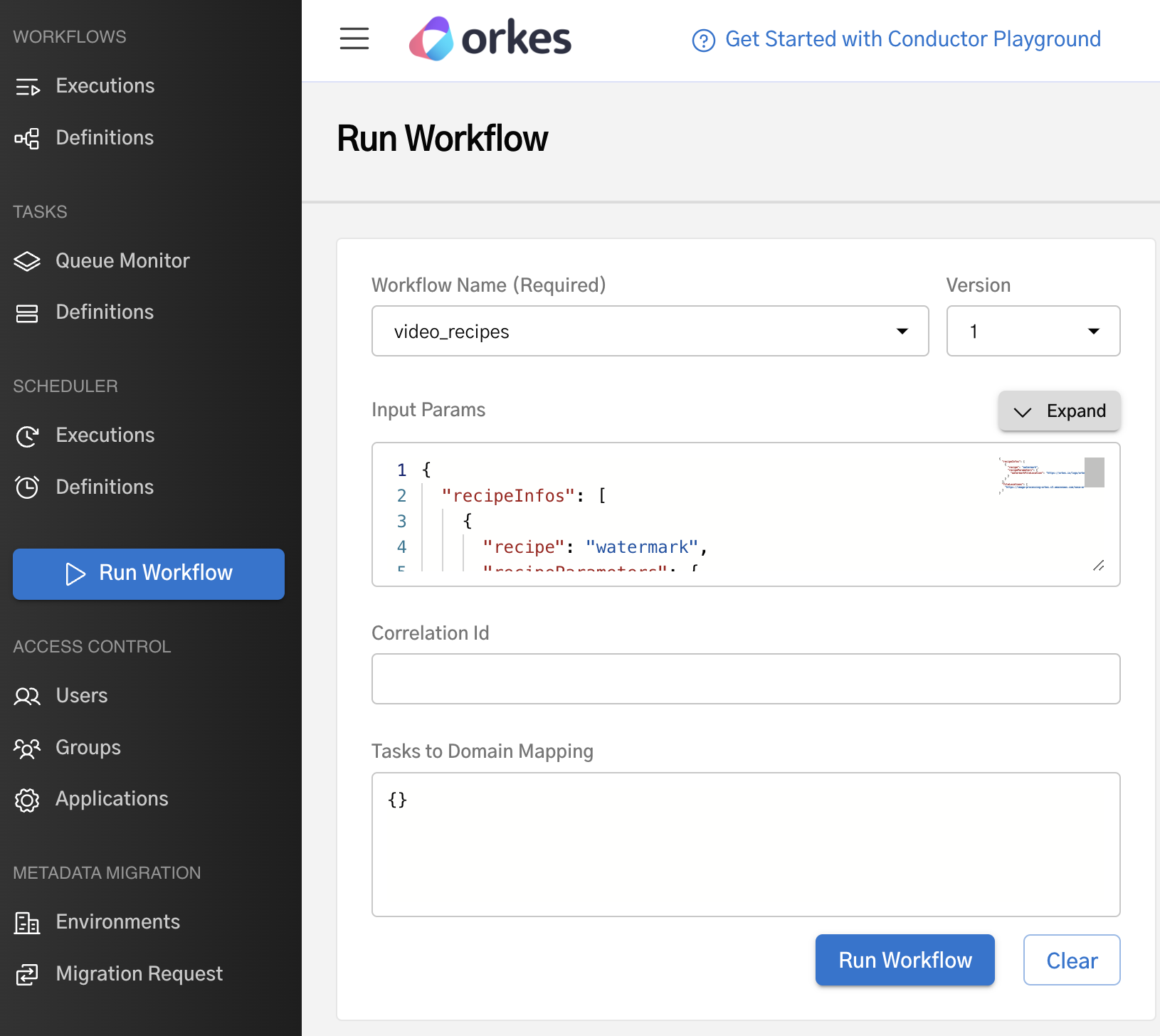The width and height of the screenshot is (1160, 1036).
Task: Click the help icon beside Conductor Playground
Action: pyautogui.click(x=703, y=41)
